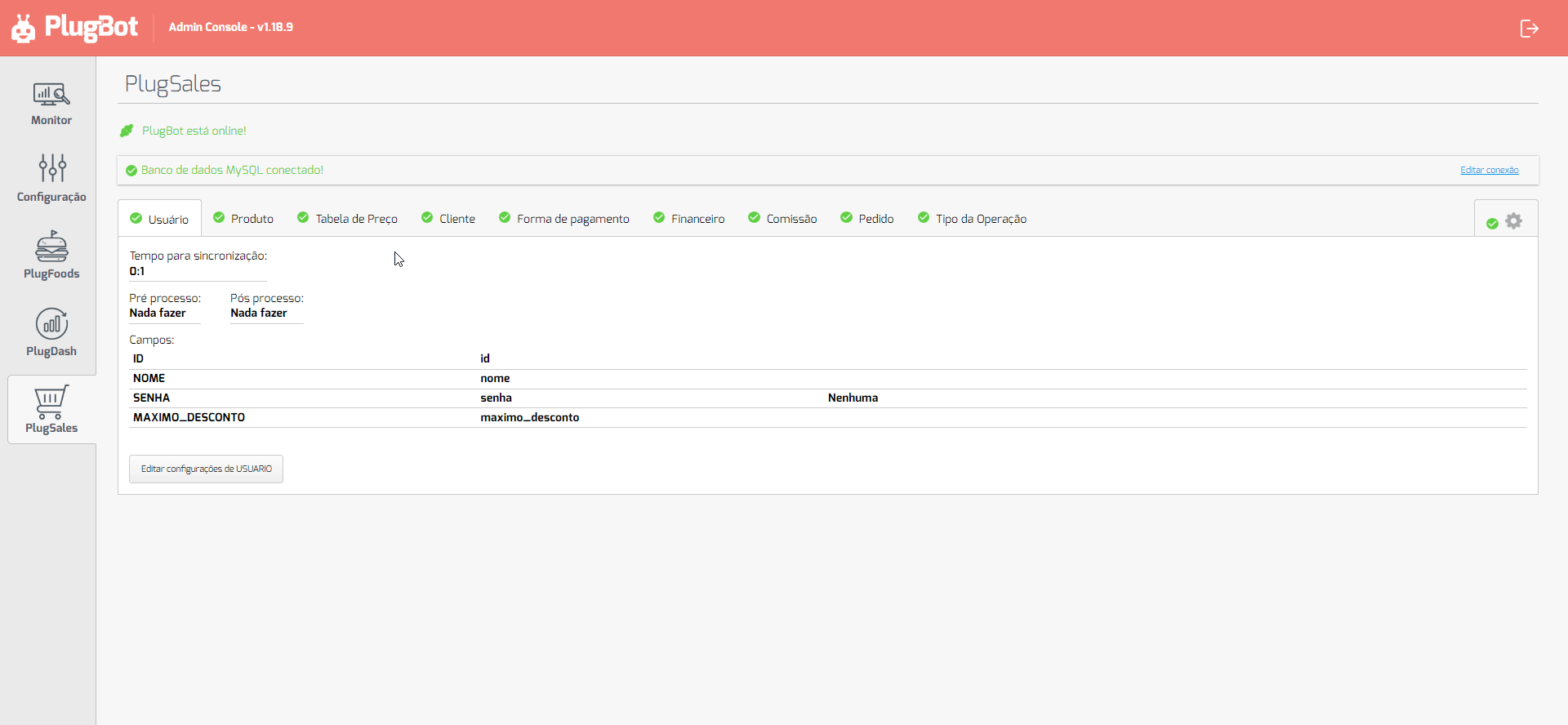Click the green leaf online icon
The image size is (1568, 725).
point(127,131)
